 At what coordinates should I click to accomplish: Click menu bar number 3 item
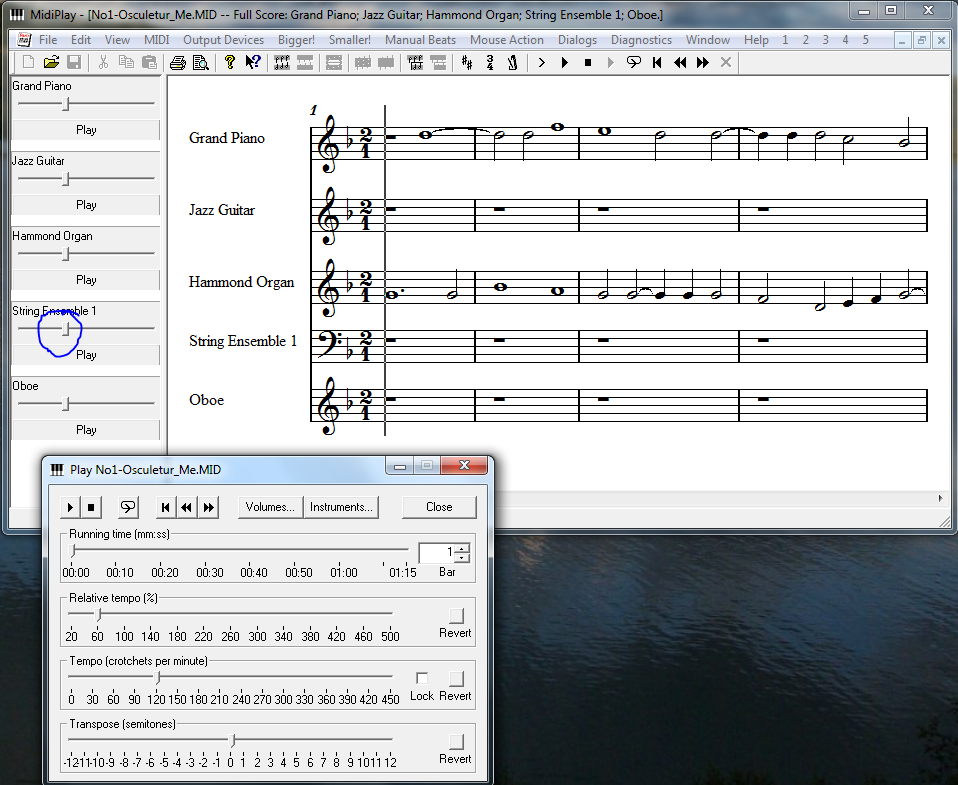click(x=825, y=40)
